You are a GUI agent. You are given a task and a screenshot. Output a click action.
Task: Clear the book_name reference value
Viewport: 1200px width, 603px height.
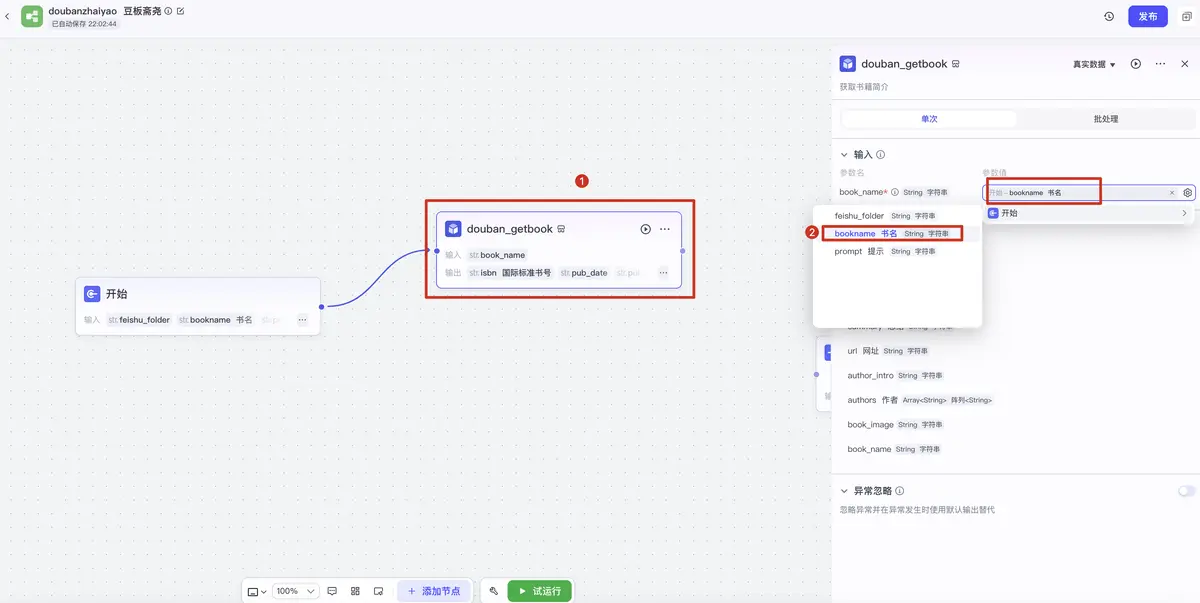(x=1172, y=193)
